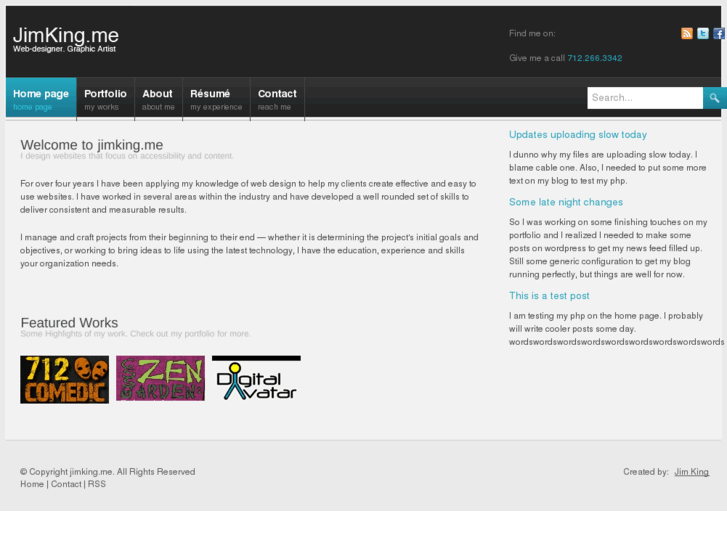Image resolution: width=727 pixels, height=545 pixels.
Task: Click the Find me on: label
Action: [532, 33]
